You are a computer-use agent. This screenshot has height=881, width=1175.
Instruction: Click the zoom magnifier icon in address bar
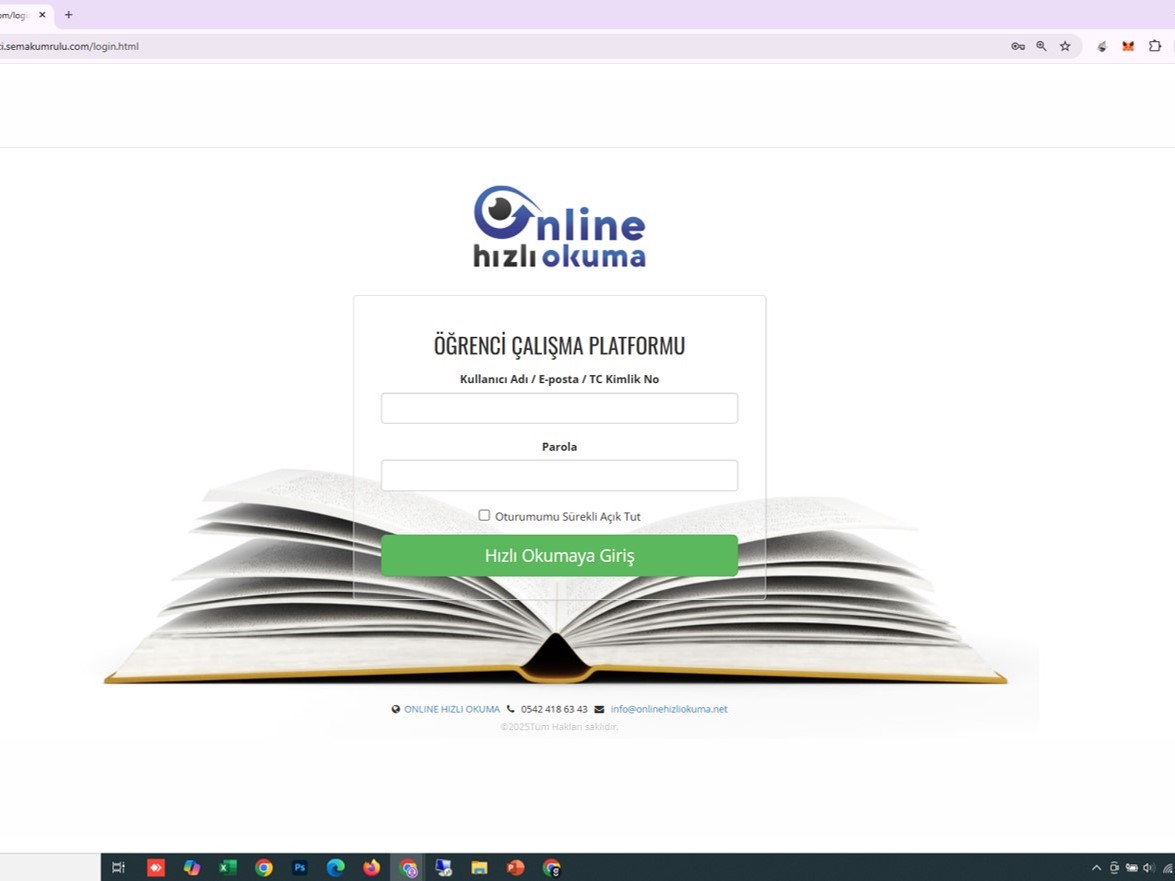pyautogui.click(x=1041, y=46)
